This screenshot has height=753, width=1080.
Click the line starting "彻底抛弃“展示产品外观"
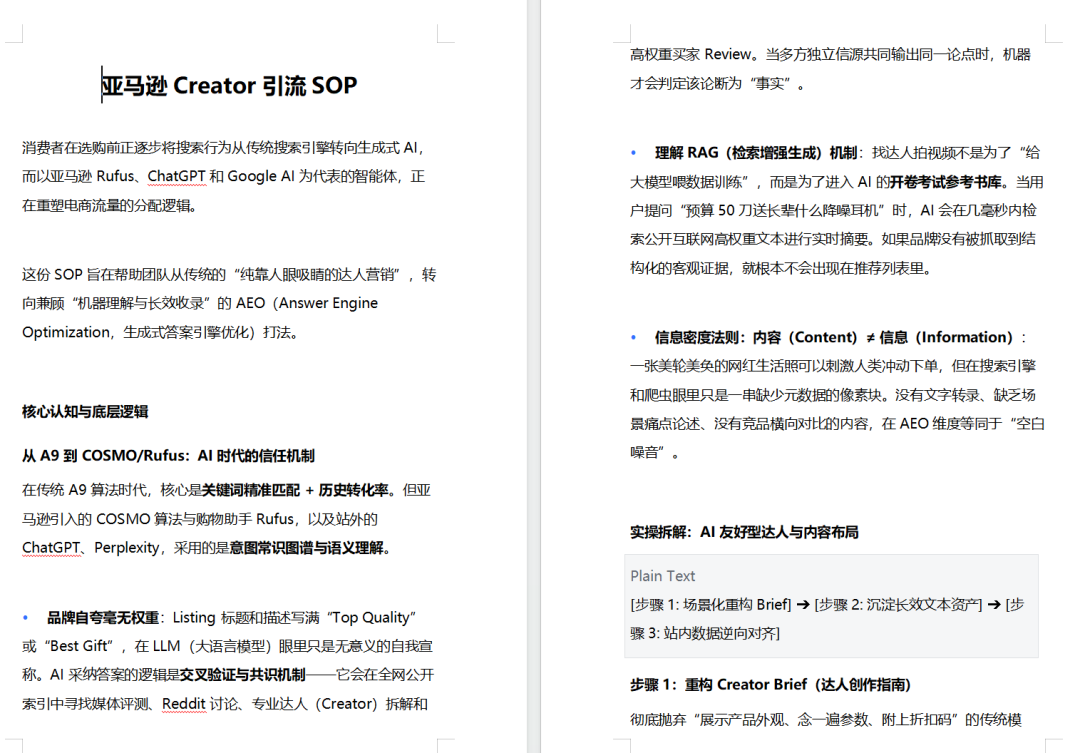[x=826, y=720]
